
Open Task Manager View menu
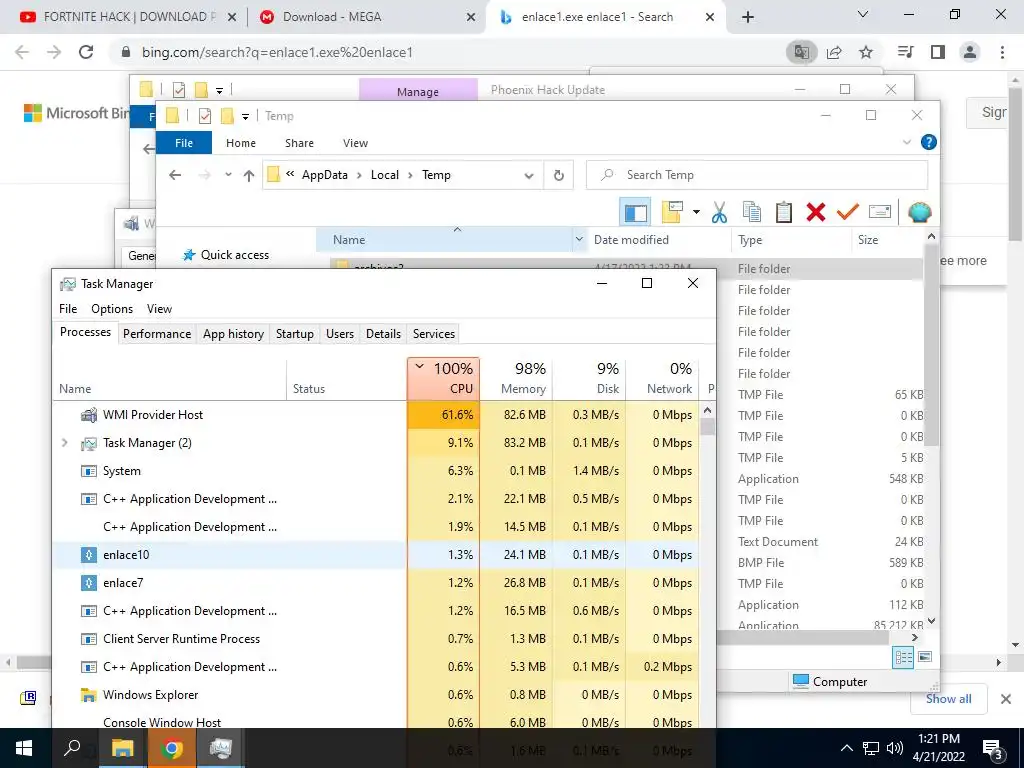159,309
